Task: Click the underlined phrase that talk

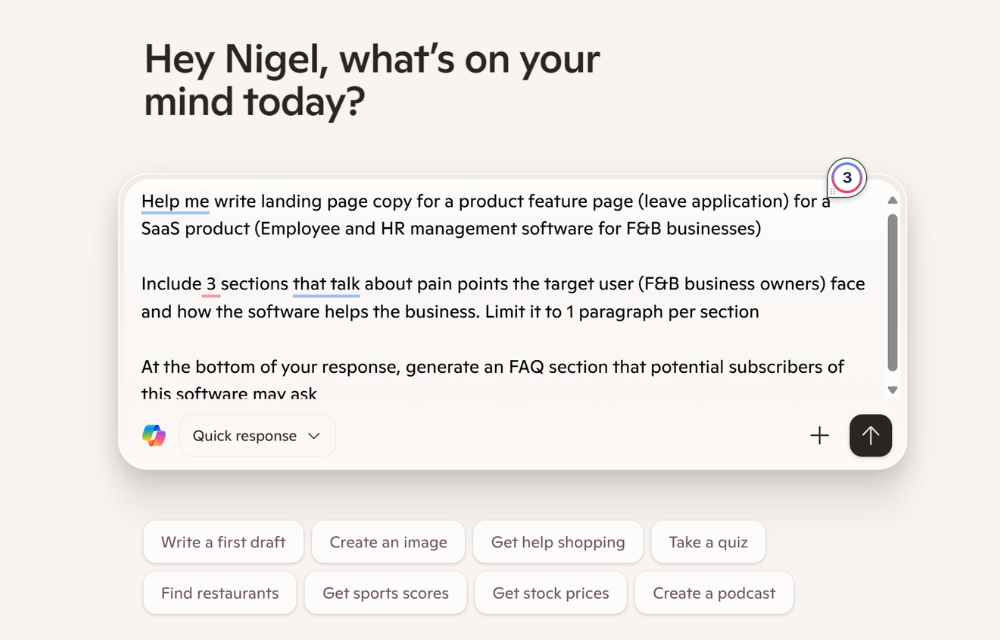Action: [326, 283]
